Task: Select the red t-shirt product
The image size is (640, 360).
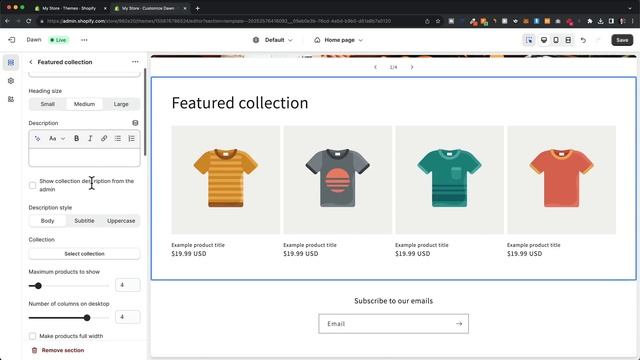Action: click(x=561, y=180)
